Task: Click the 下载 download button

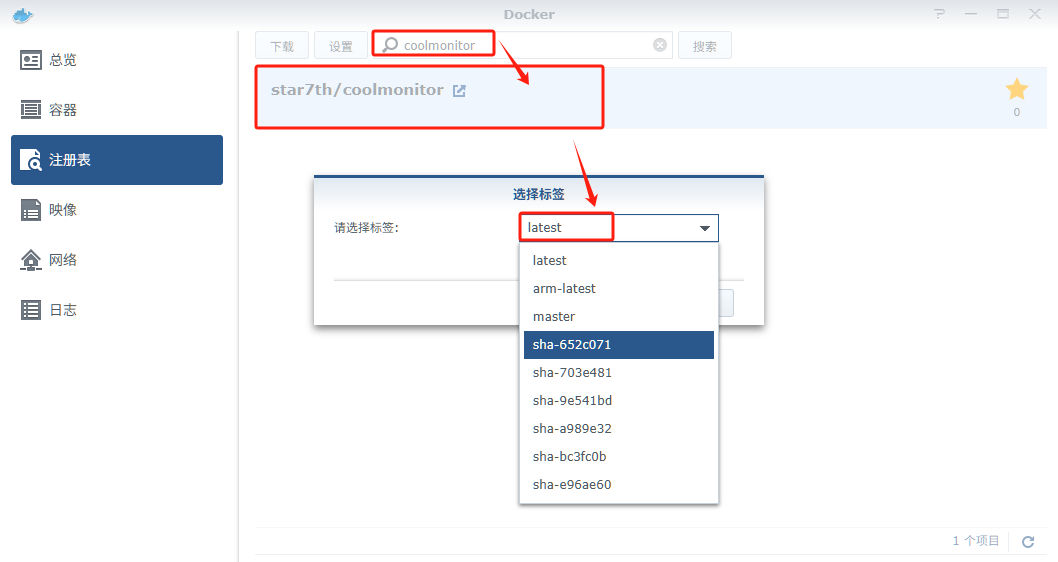Action: point(282,46)
